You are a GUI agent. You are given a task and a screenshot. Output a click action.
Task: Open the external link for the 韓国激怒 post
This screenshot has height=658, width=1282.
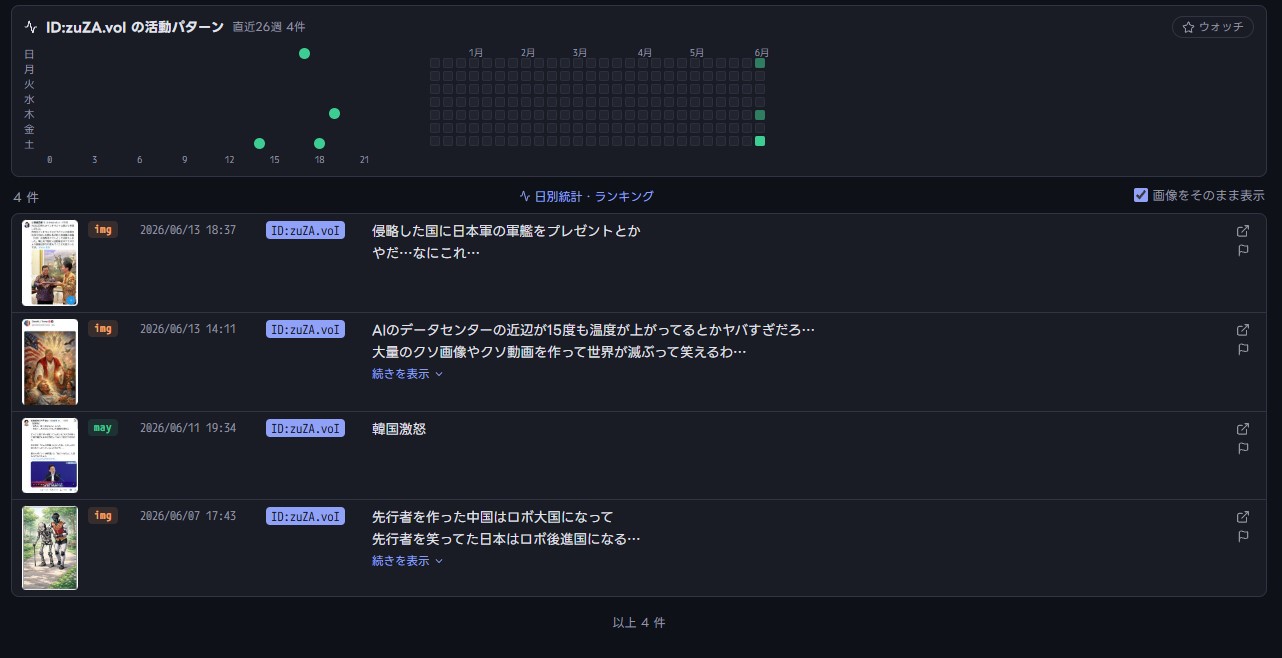click(1243, 429)
